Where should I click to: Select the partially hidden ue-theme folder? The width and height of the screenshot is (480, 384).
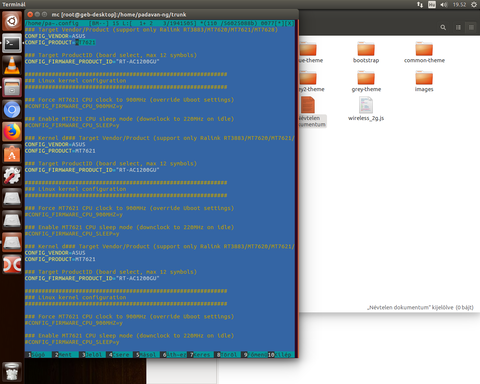coord(311,52)
